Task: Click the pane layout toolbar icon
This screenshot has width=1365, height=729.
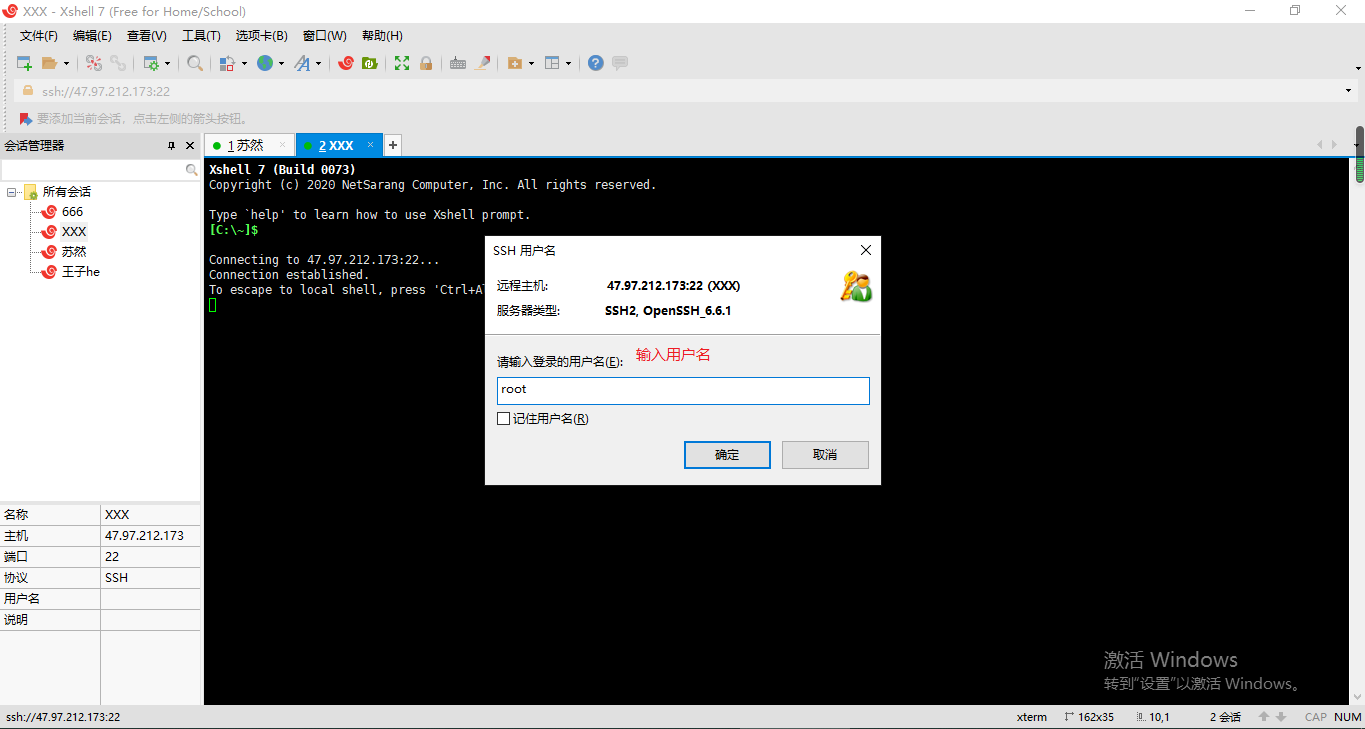Action: [x=552, y=63]
